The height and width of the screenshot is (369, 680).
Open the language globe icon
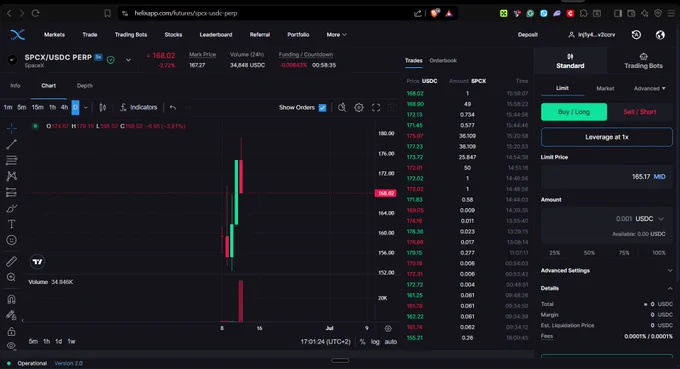(660, 35)
